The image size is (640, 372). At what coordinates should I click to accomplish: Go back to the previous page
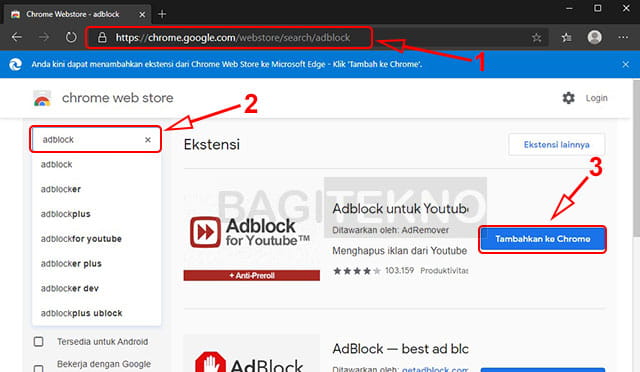click(x=17, y=37)
